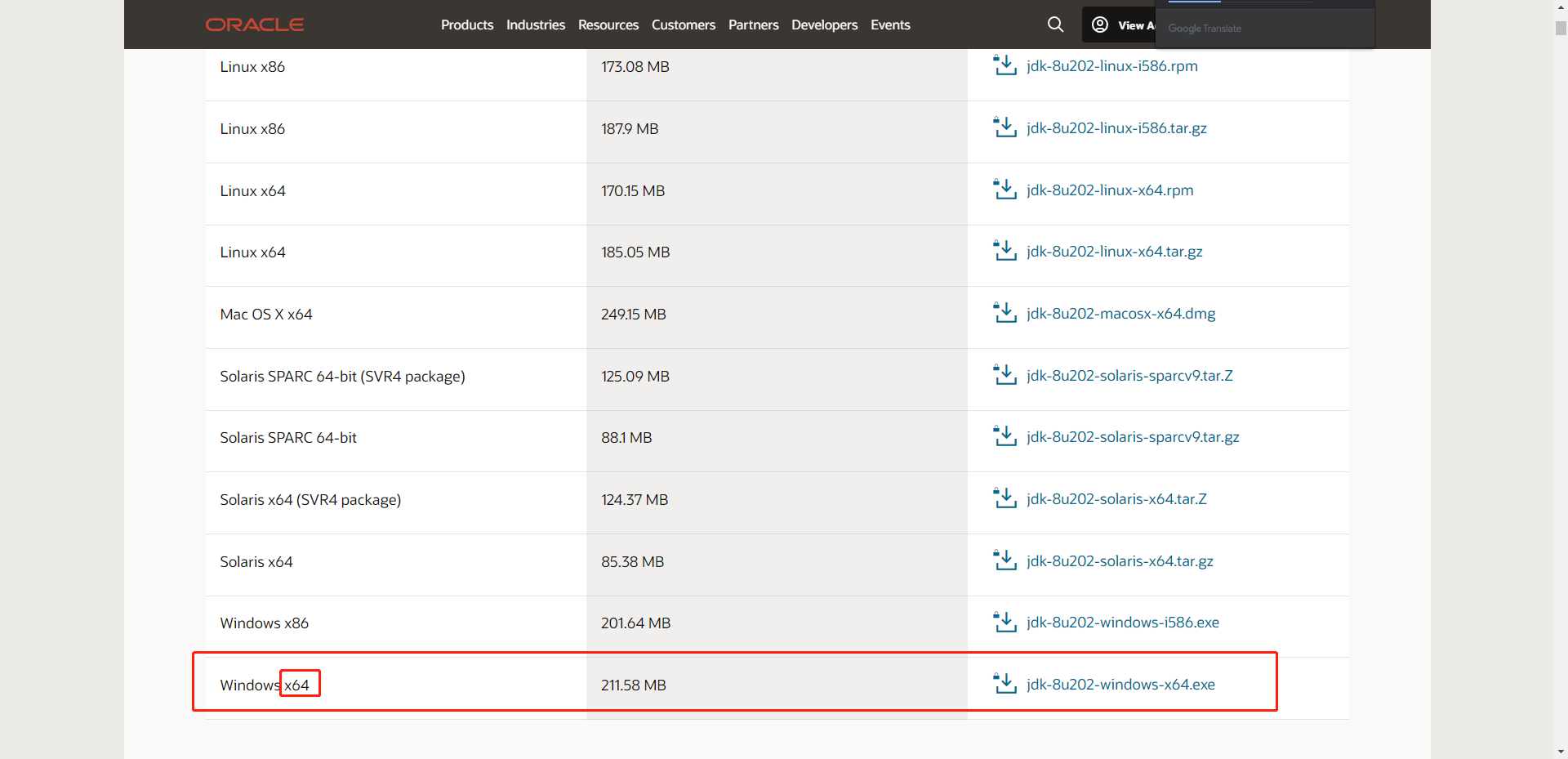Viewport: 1568px width, 759px height.
Task: Click download icon for jdk-8u202-solaris-sparcv9.tar.Z
Action: click(1004, 375)
